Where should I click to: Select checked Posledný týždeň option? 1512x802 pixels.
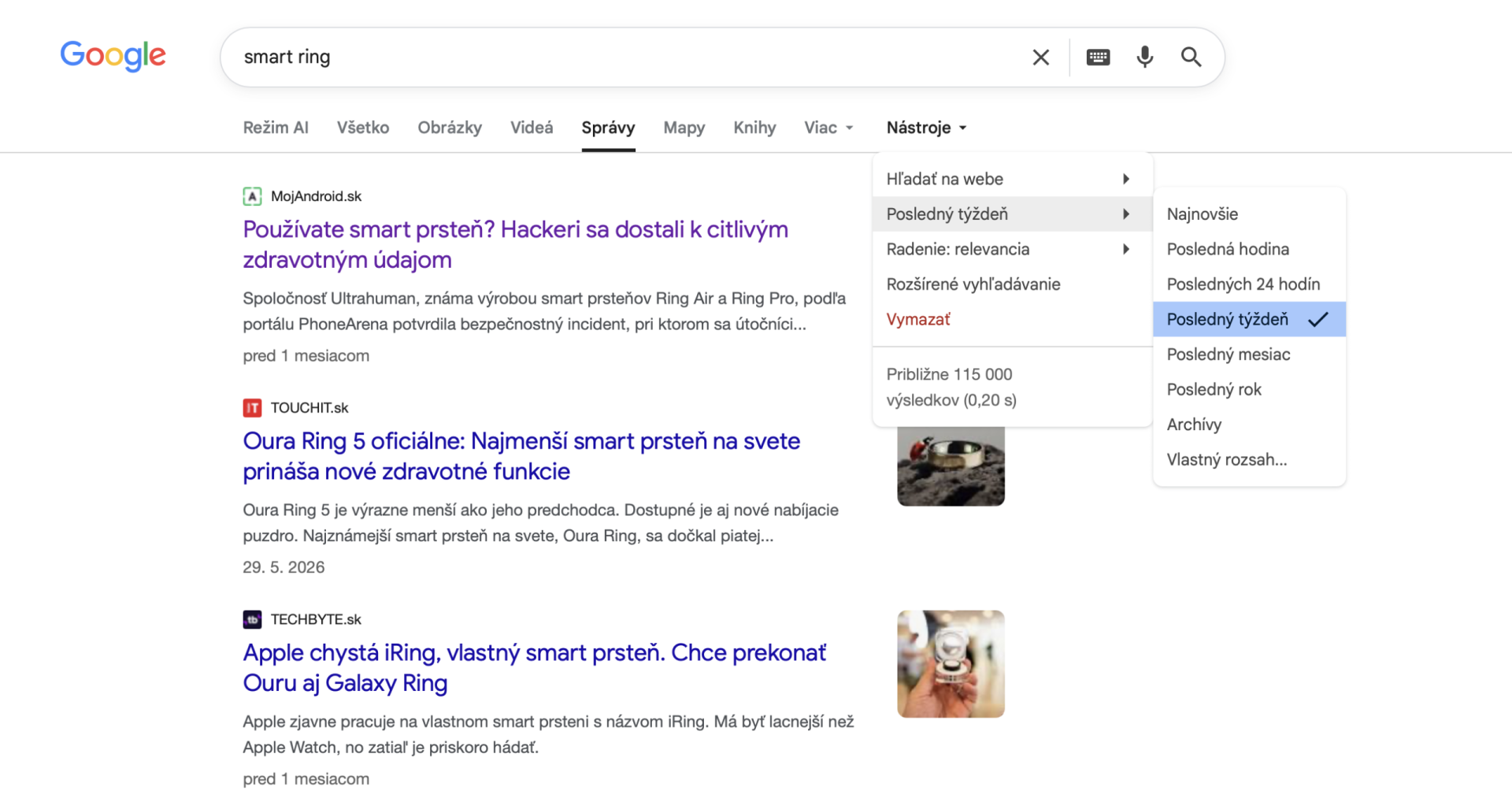pyautogui.click(x=1249, y=319)
